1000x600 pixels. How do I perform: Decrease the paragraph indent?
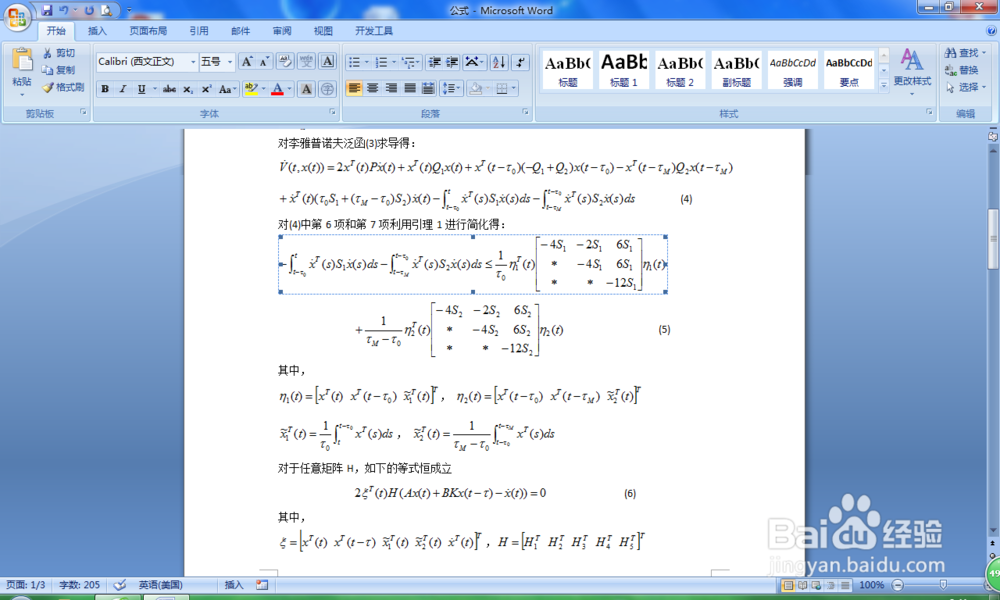coord(434,62)
